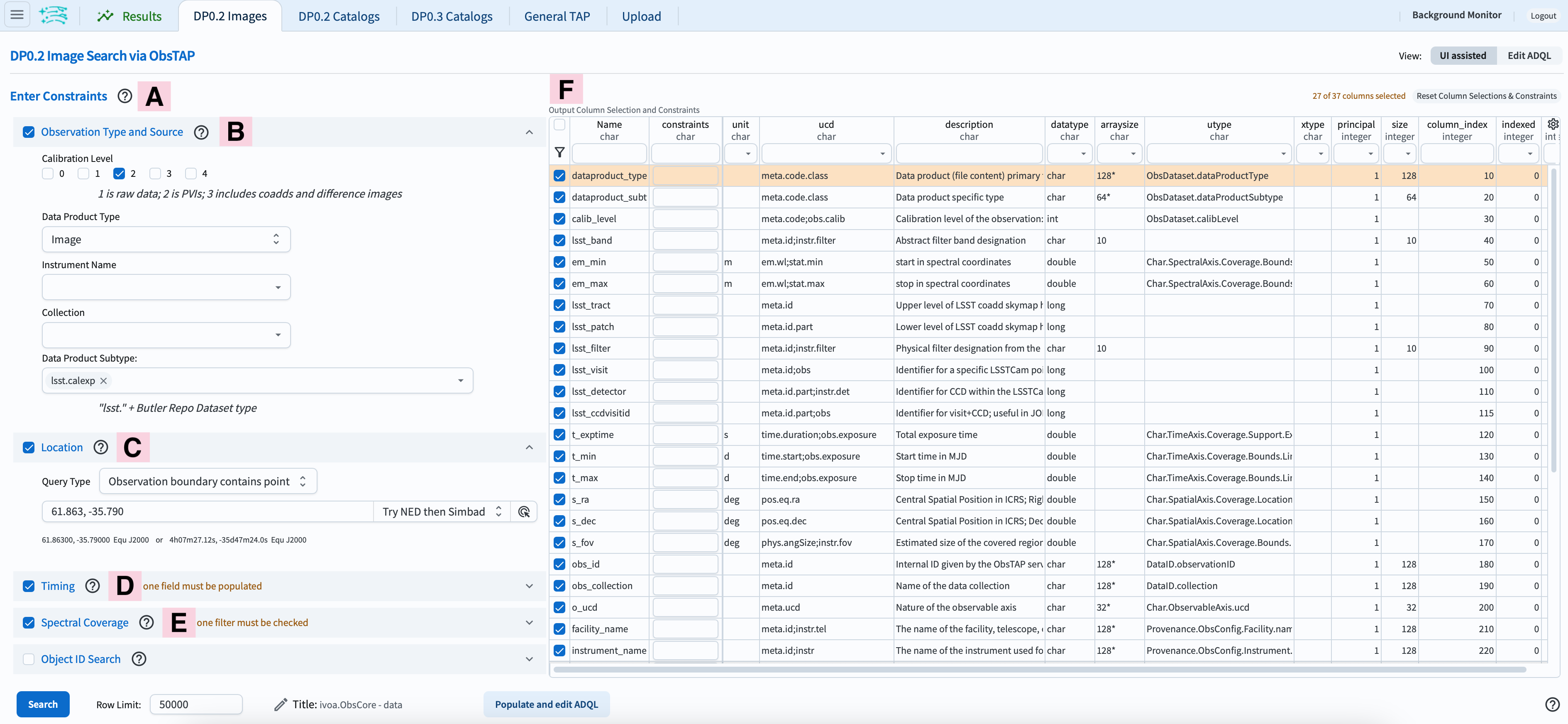Switch to the DP0.3 Catalogs tab
The height and width of the screenshot is (724, 1568).
(452, 16)
